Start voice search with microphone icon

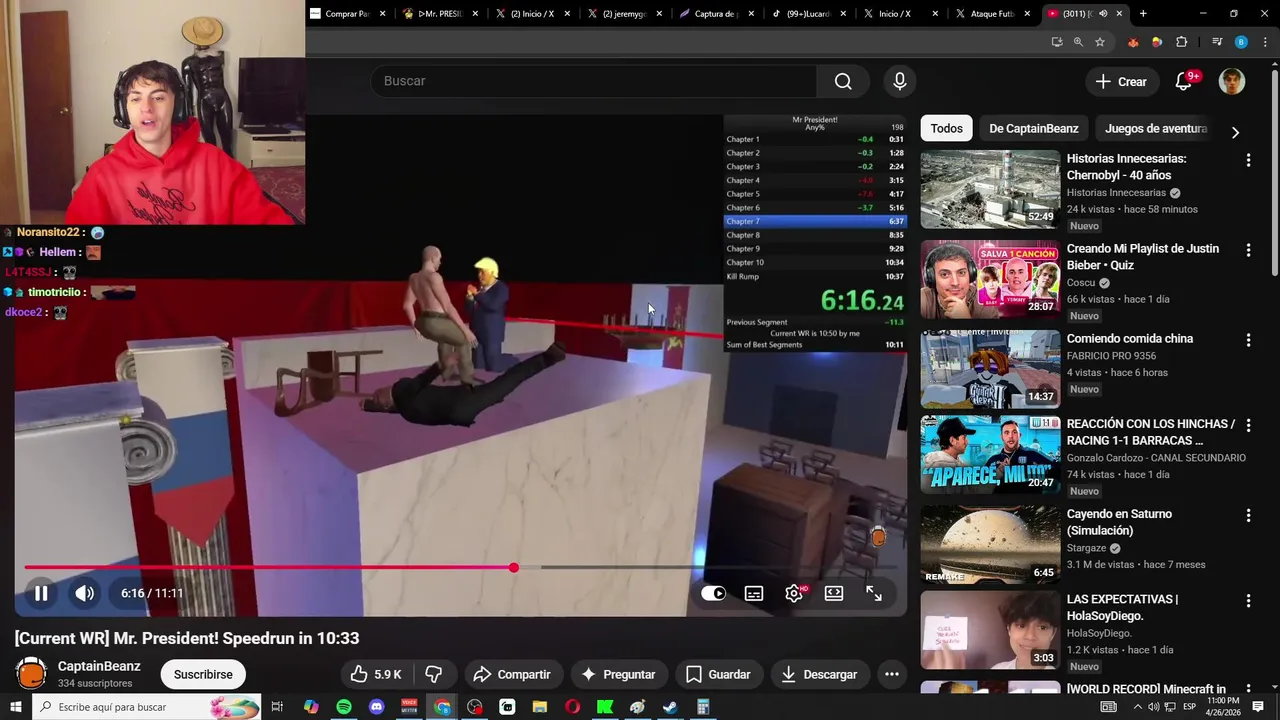900,81
